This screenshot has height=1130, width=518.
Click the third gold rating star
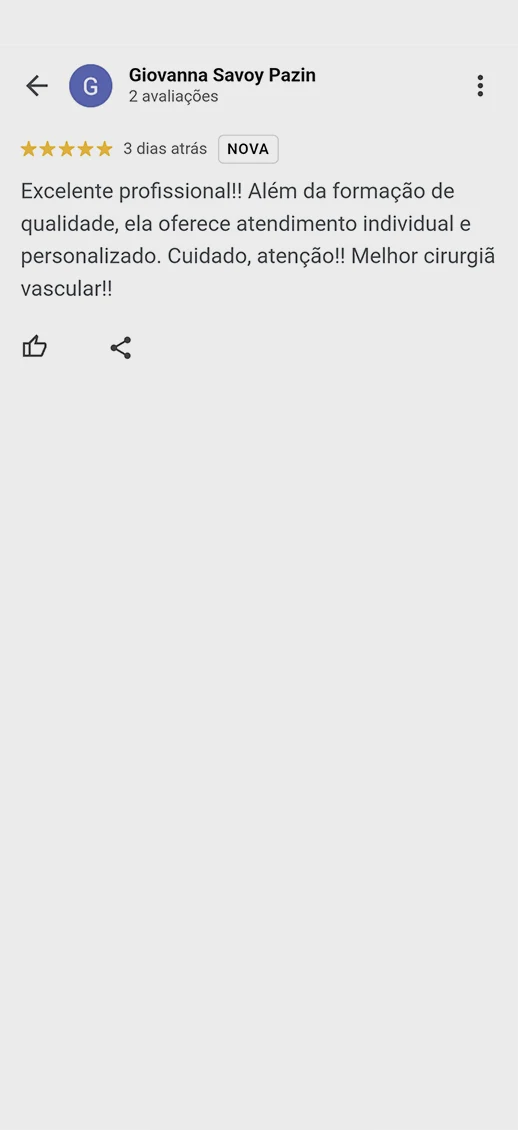[66, 149]
